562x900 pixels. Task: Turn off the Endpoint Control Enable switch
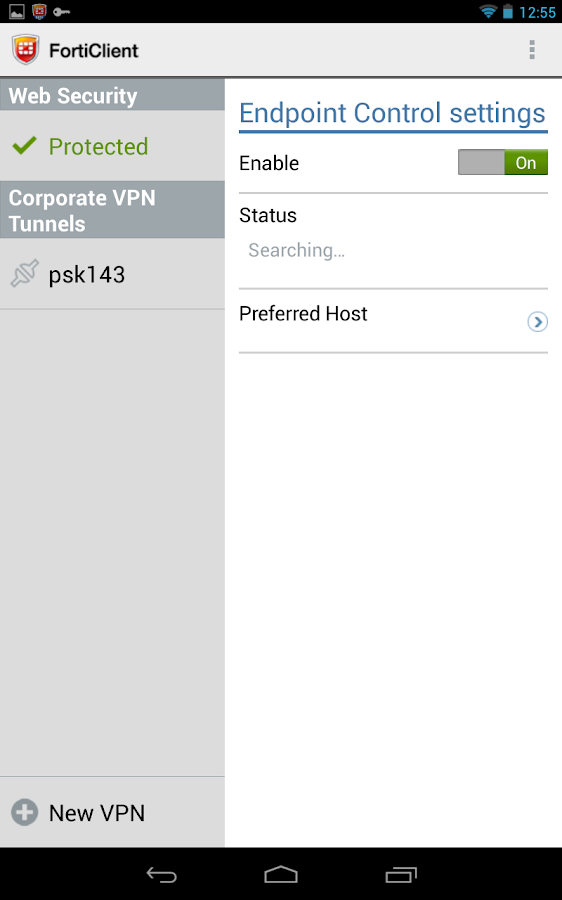503,162
